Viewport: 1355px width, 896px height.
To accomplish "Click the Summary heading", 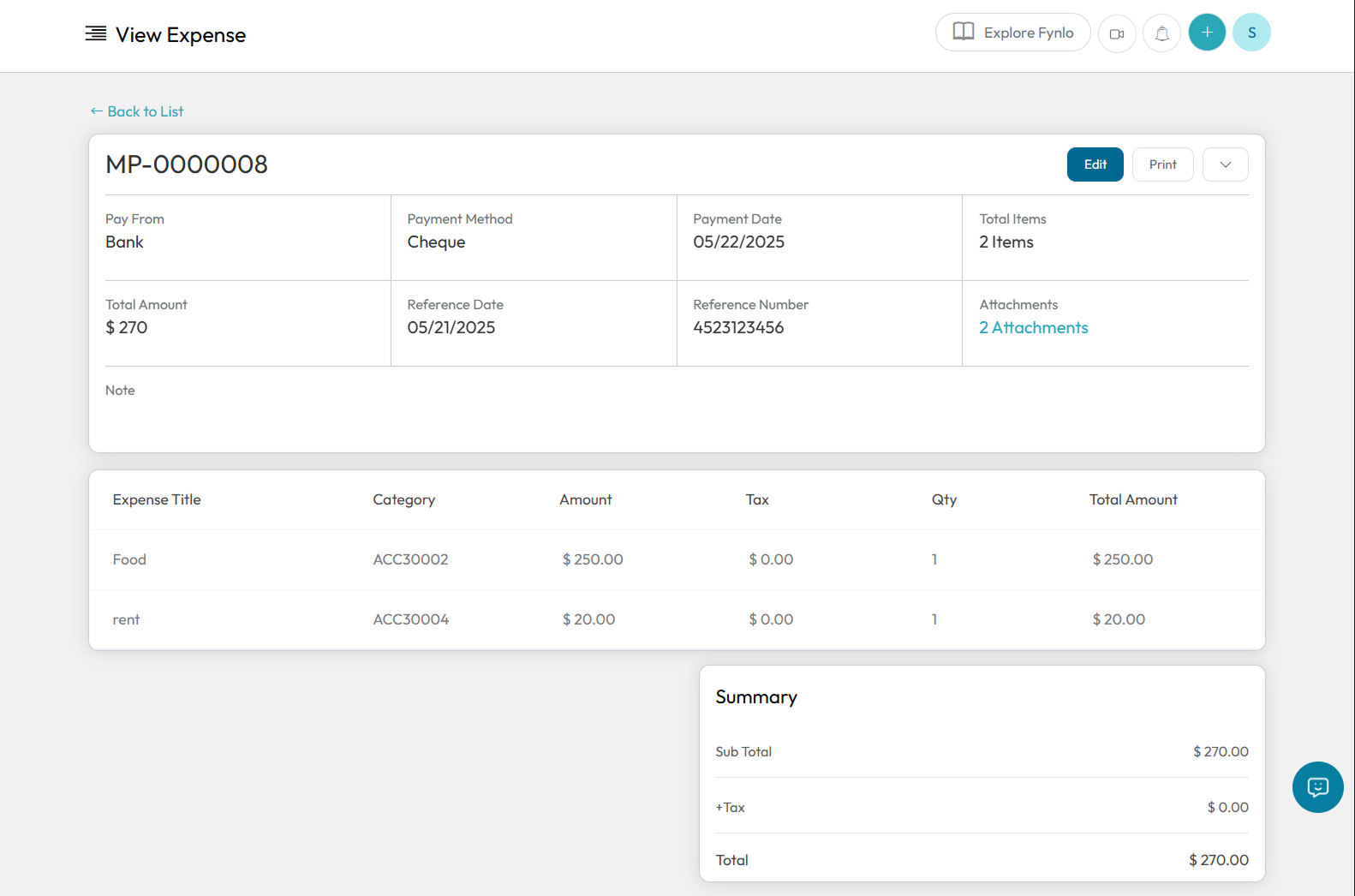I will coord(756,697).
